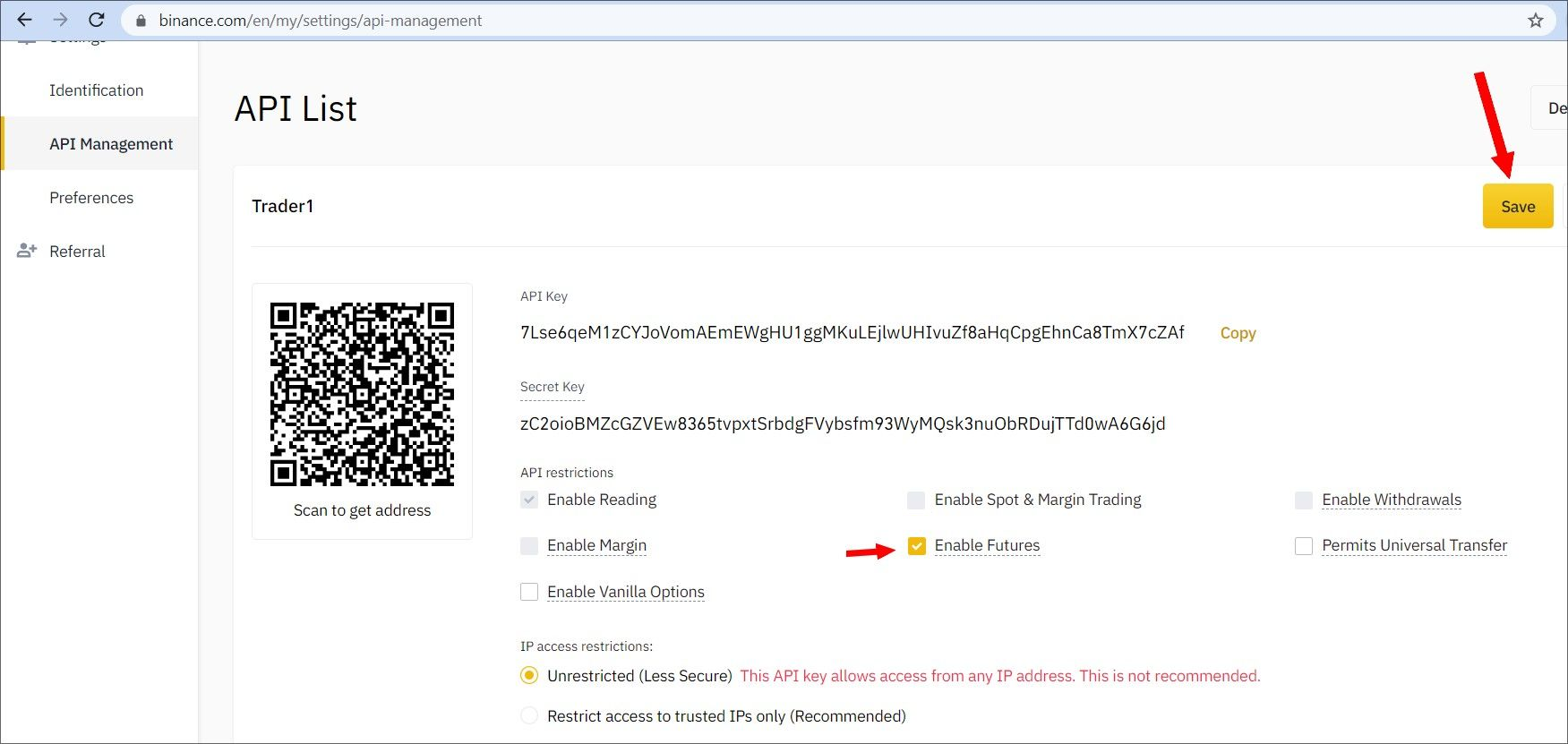View site info via the padlock icon
1568x744 pixels.
[x=141, y=21]
